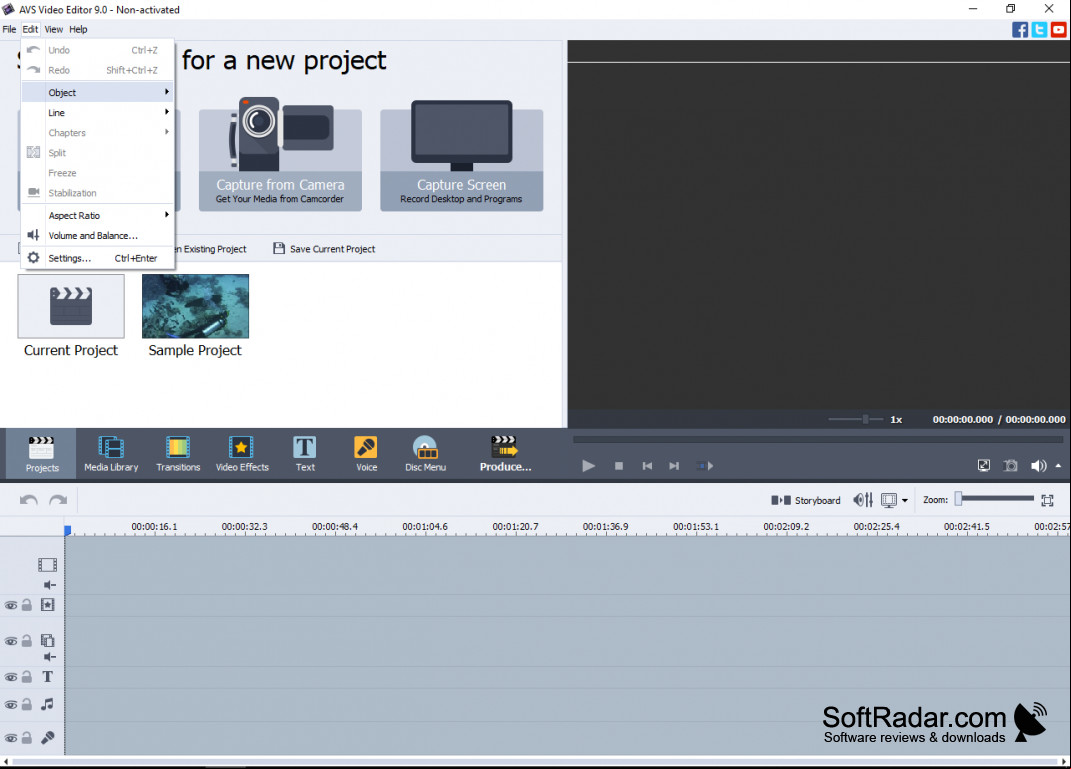Toggle visibility of the video effects track

point(11,605)
